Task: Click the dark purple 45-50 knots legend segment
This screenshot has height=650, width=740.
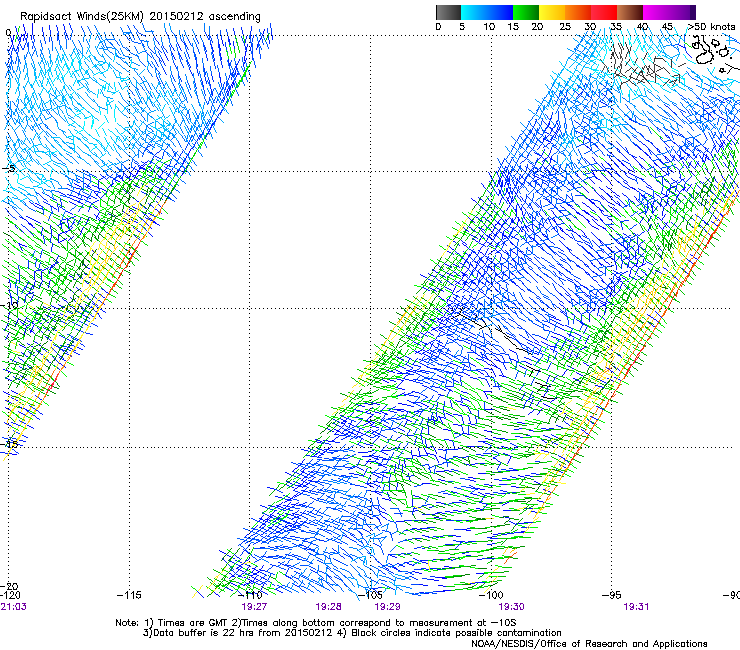Action: pos(683,12)
